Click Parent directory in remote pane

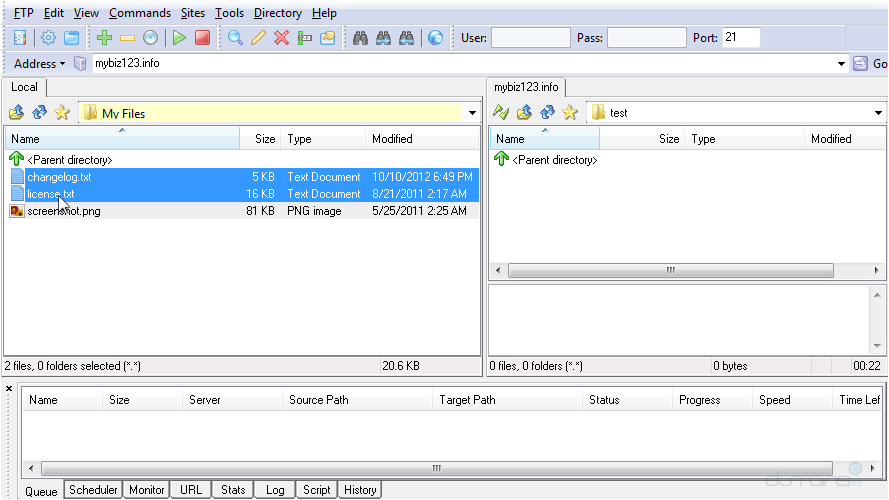[554, 160]
